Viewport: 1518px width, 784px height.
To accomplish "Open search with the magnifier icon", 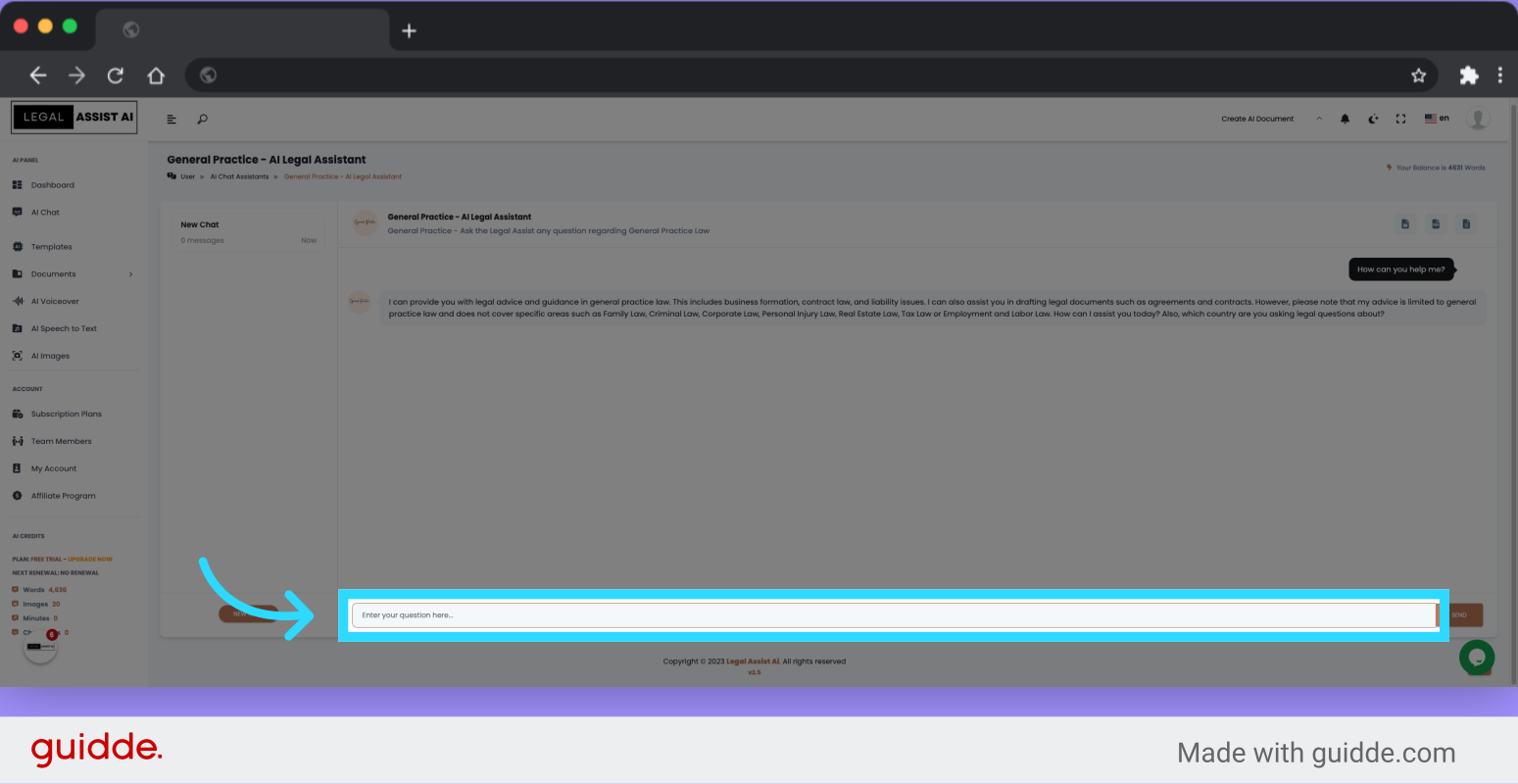I will point(202,120).
